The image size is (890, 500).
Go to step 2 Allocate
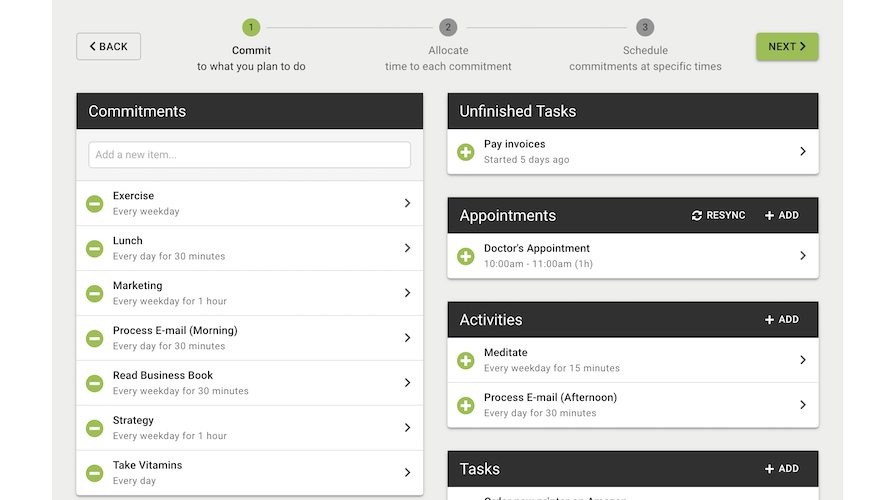(x=448, y=28)
